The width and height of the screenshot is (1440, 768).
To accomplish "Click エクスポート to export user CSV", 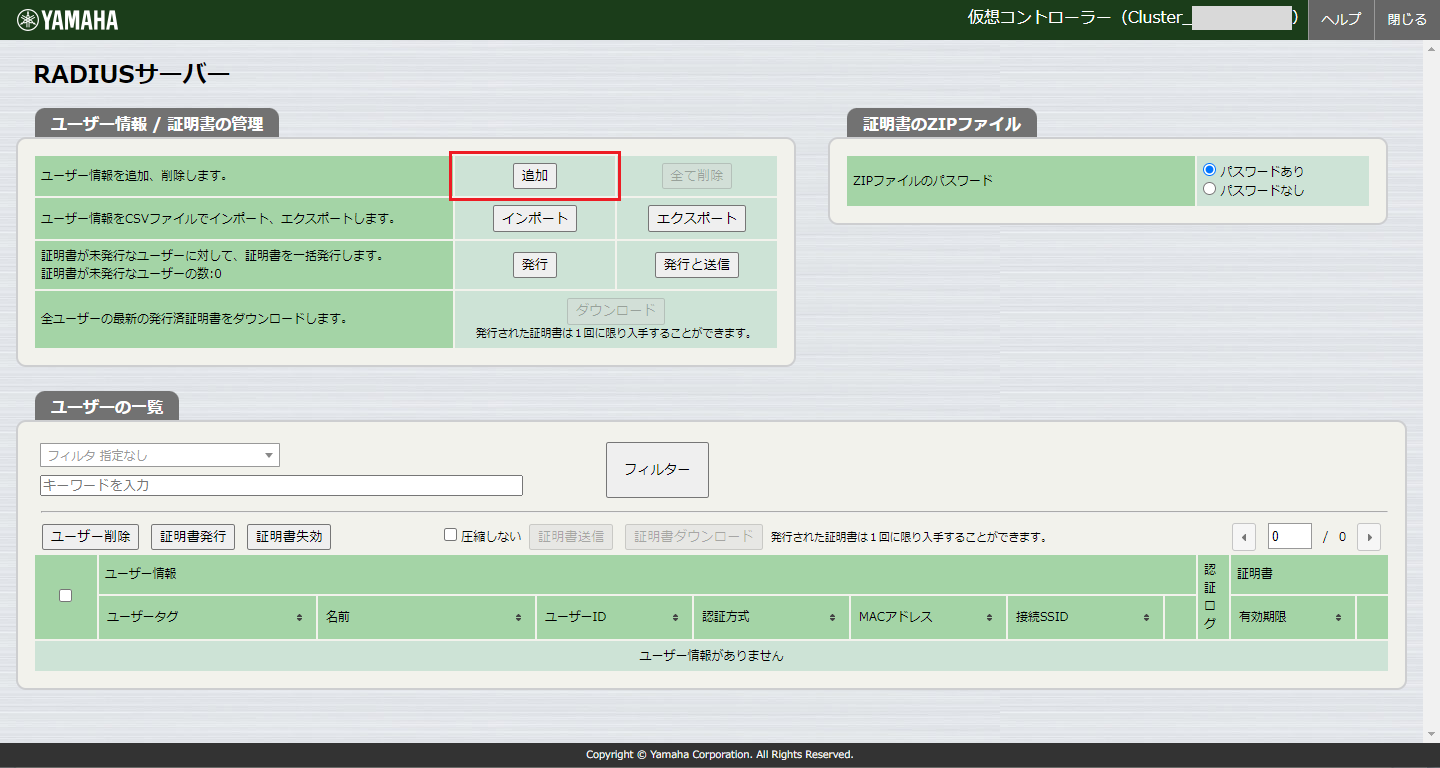I will click(696, 218).
